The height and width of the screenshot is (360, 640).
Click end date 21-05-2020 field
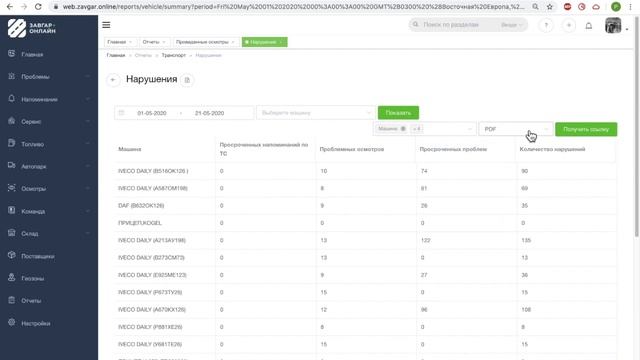point(209,113)
